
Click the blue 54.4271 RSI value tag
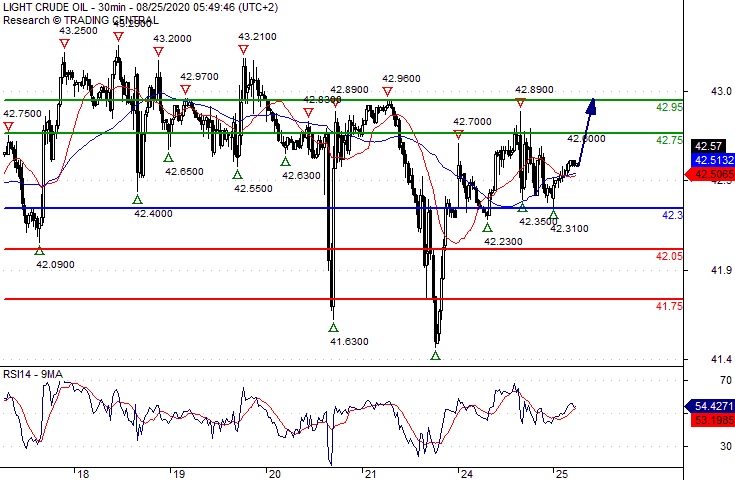pyautogui.click(x=710, y=406)
